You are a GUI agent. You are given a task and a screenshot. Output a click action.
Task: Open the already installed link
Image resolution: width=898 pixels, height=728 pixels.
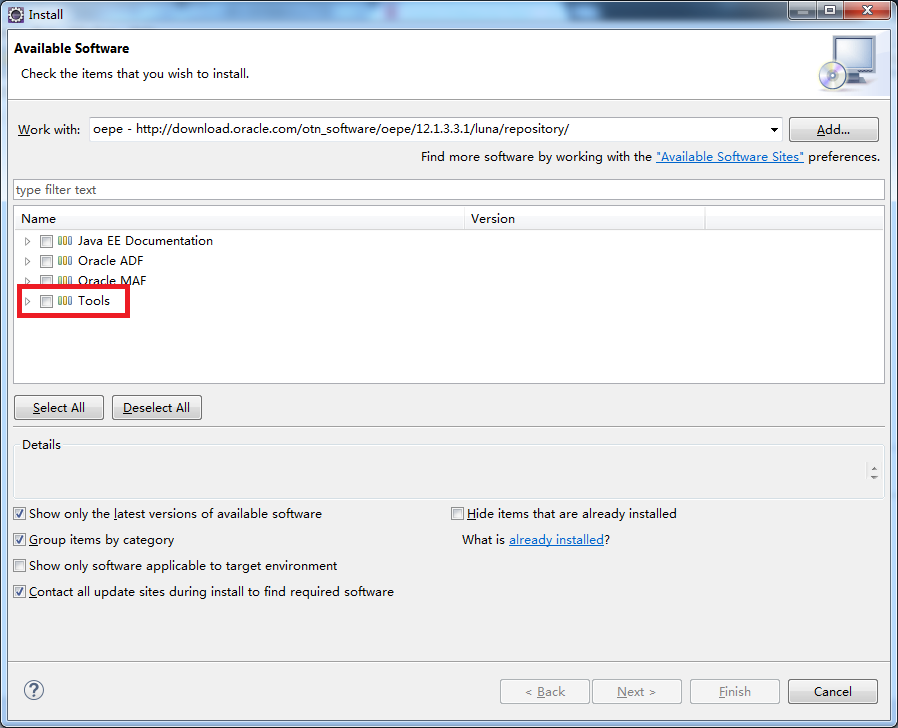[556, 540]
